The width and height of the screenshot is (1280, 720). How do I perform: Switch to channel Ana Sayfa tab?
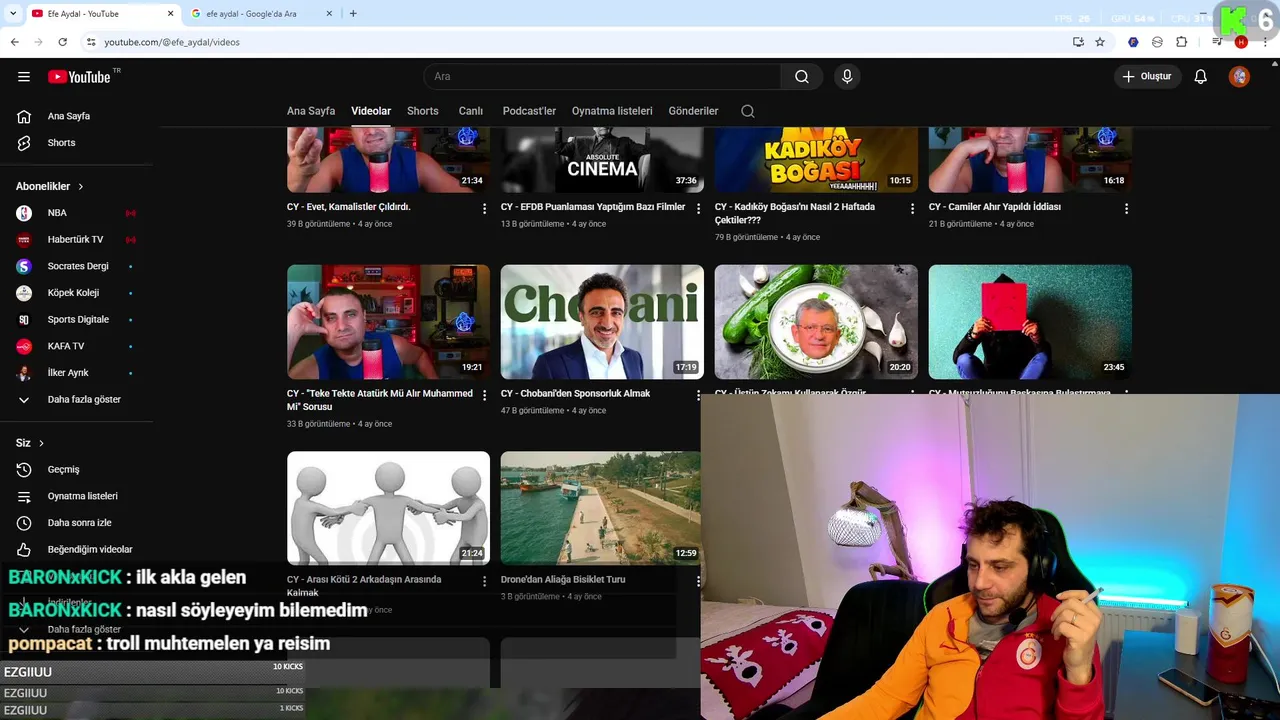click(311, 111)
